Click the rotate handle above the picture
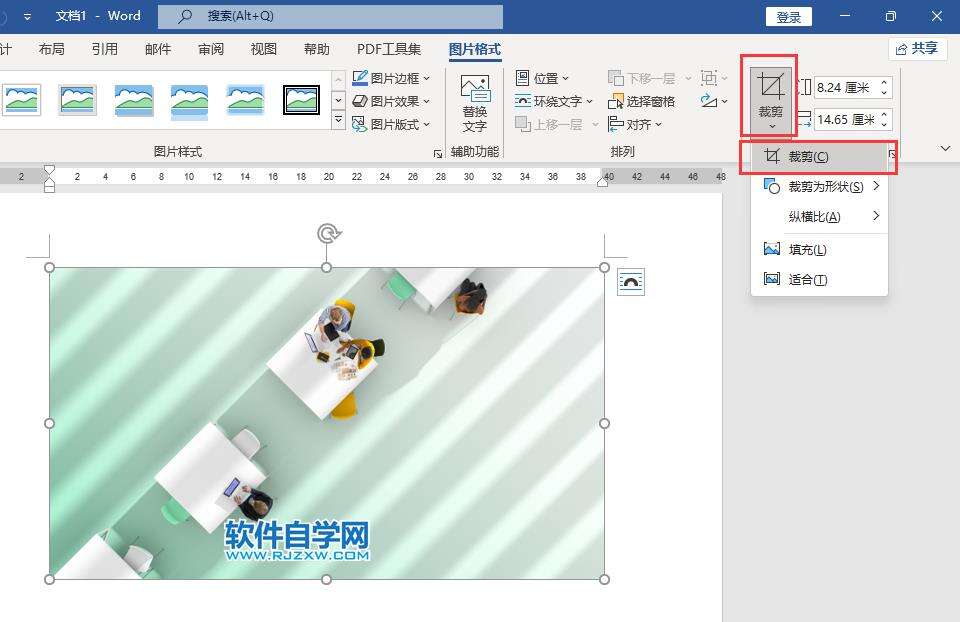Viewport: 960px width, 622px height. tap(327, 234)
